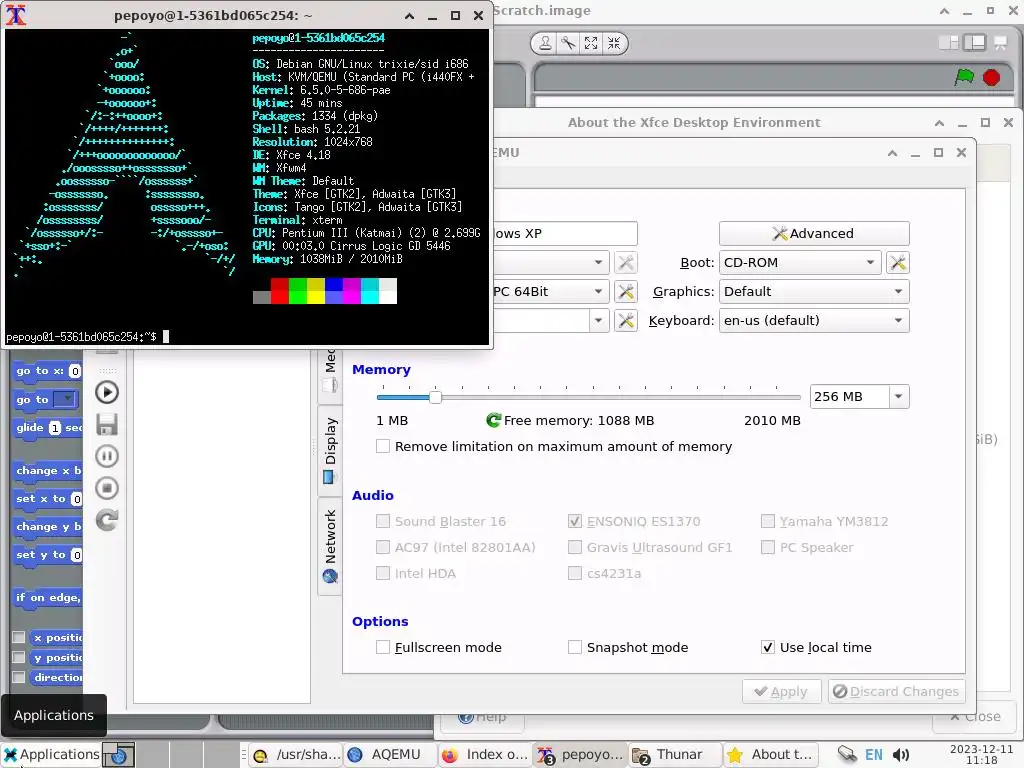1024x768 pixels.
Task: Open the dropdown in the row above PC 64Bit
Action: coord(551,263)
